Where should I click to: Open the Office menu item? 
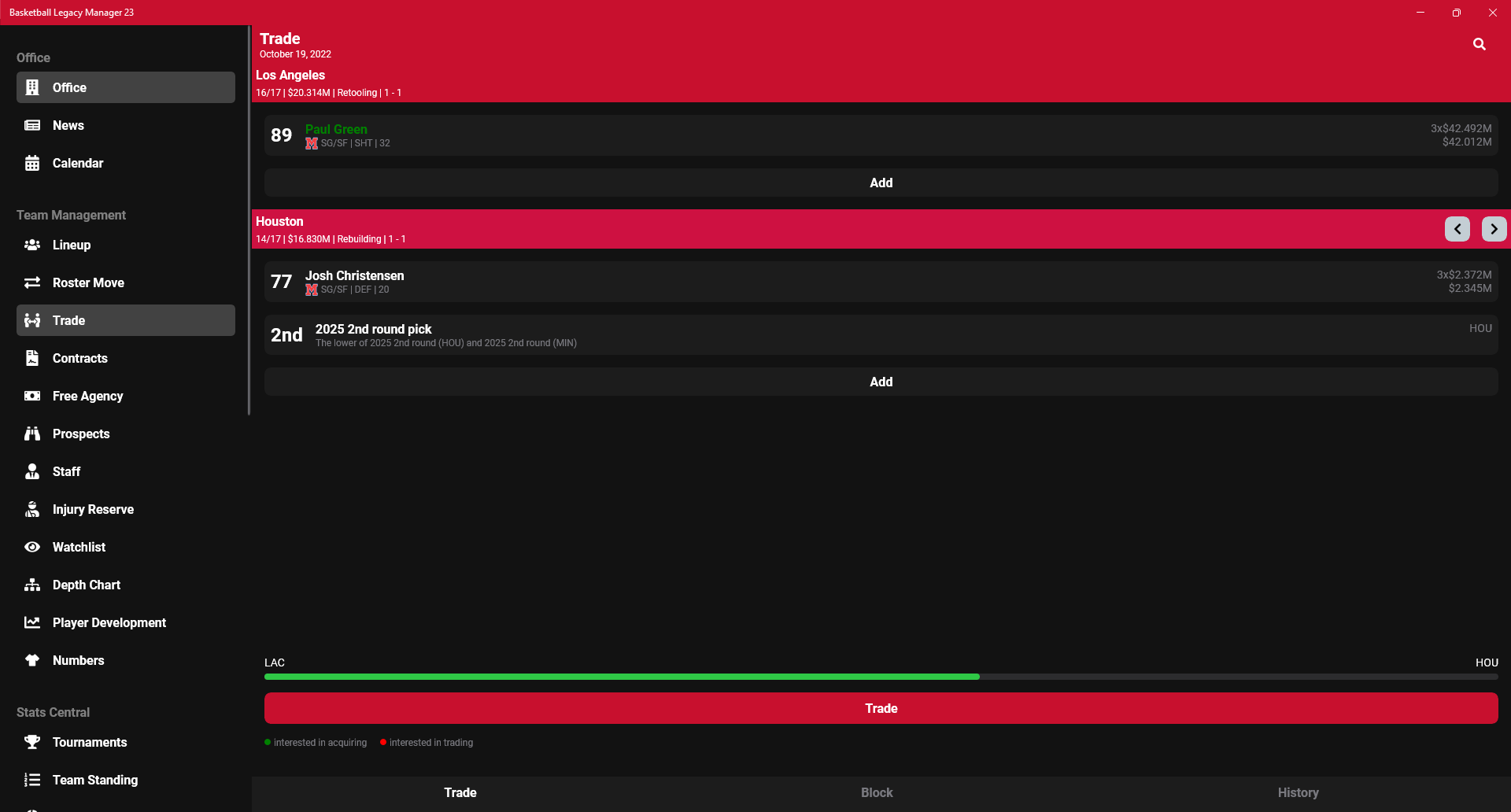pos(126,87)
